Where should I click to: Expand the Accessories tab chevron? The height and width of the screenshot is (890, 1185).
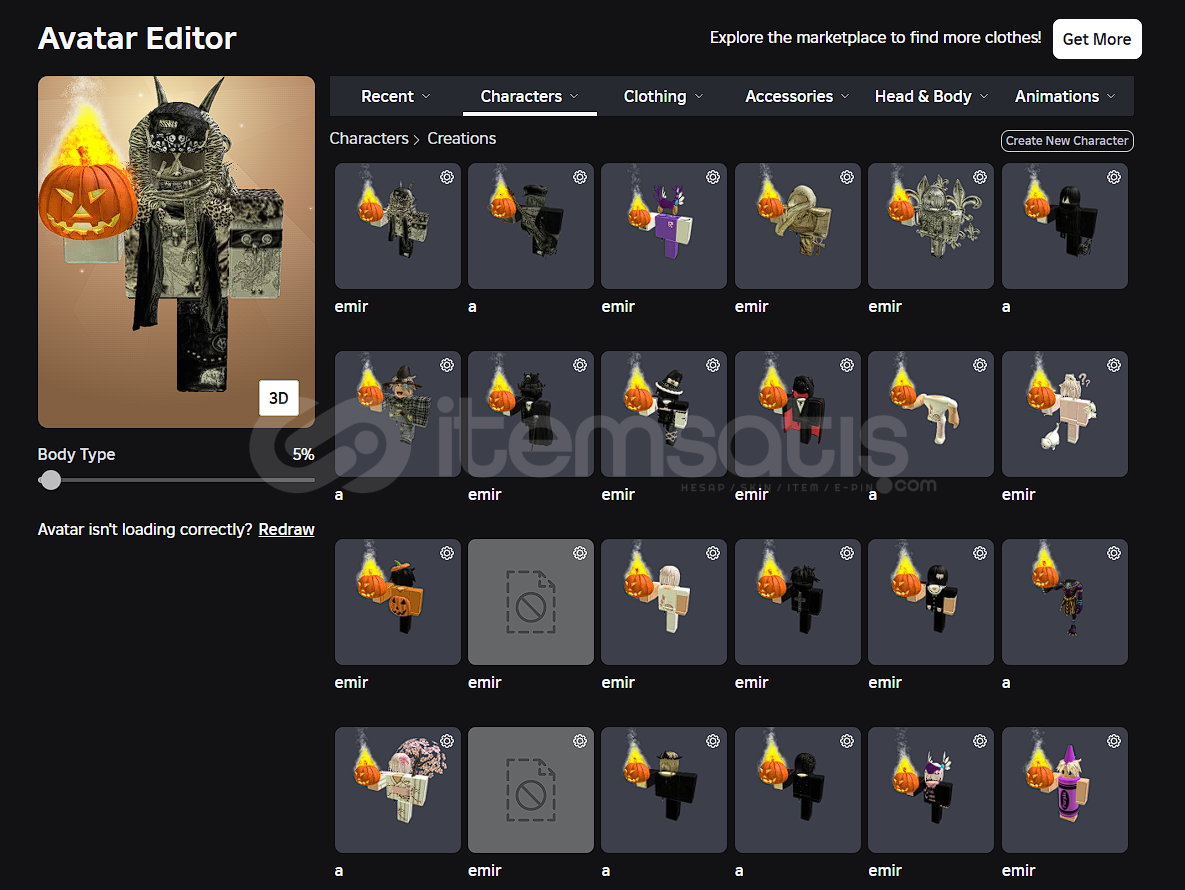(845, 97)
